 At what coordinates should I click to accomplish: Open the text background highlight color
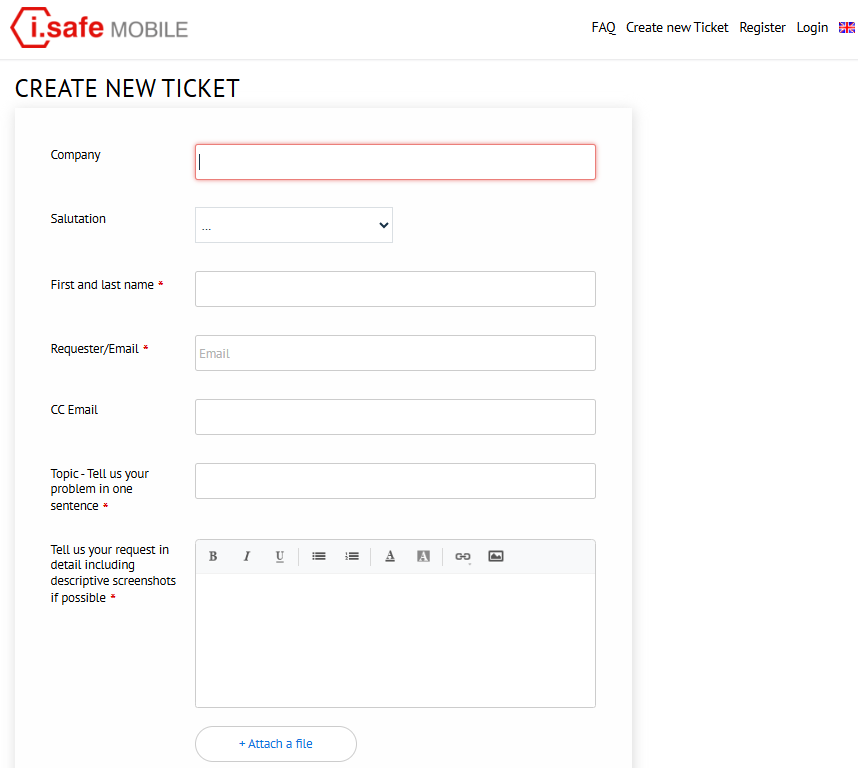pos(424,556)
